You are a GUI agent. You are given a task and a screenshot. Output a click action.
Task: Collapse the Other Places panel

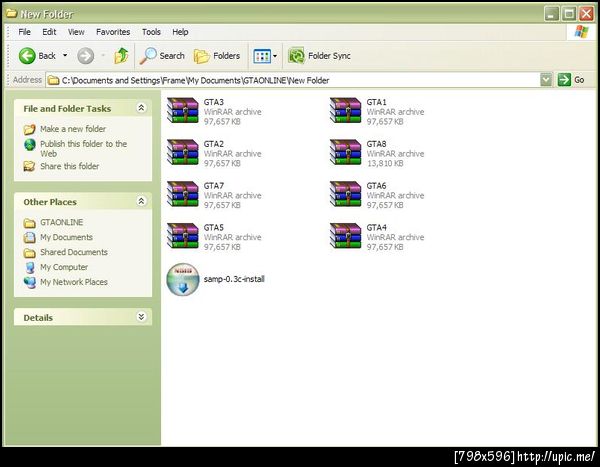(141, 201)
